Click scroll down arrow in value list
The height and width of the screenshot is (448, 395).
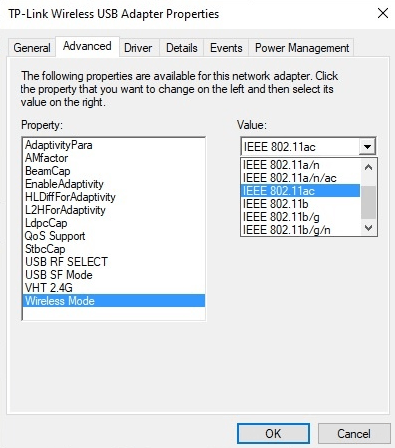click(x=368, y=228)
